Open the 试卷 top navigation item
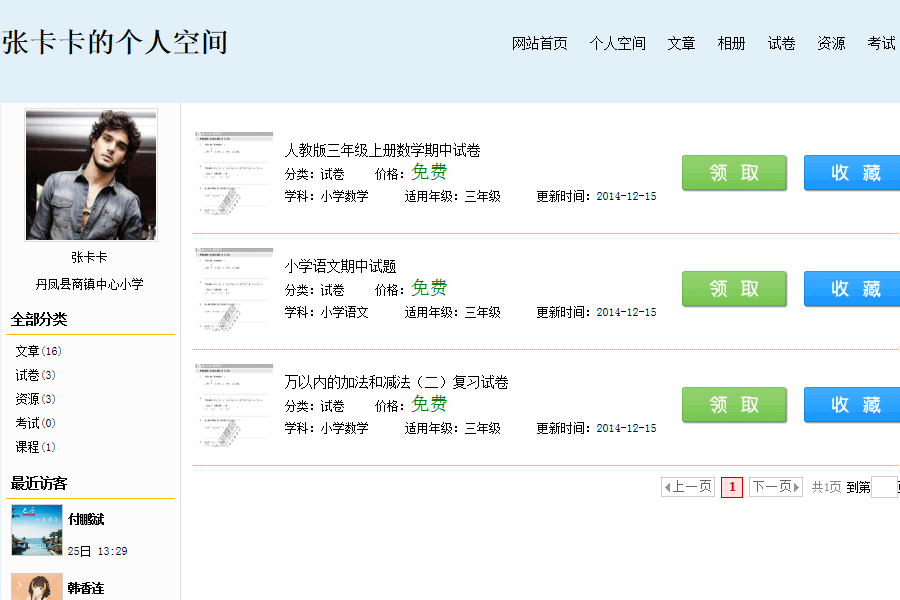 click(781, 43)
